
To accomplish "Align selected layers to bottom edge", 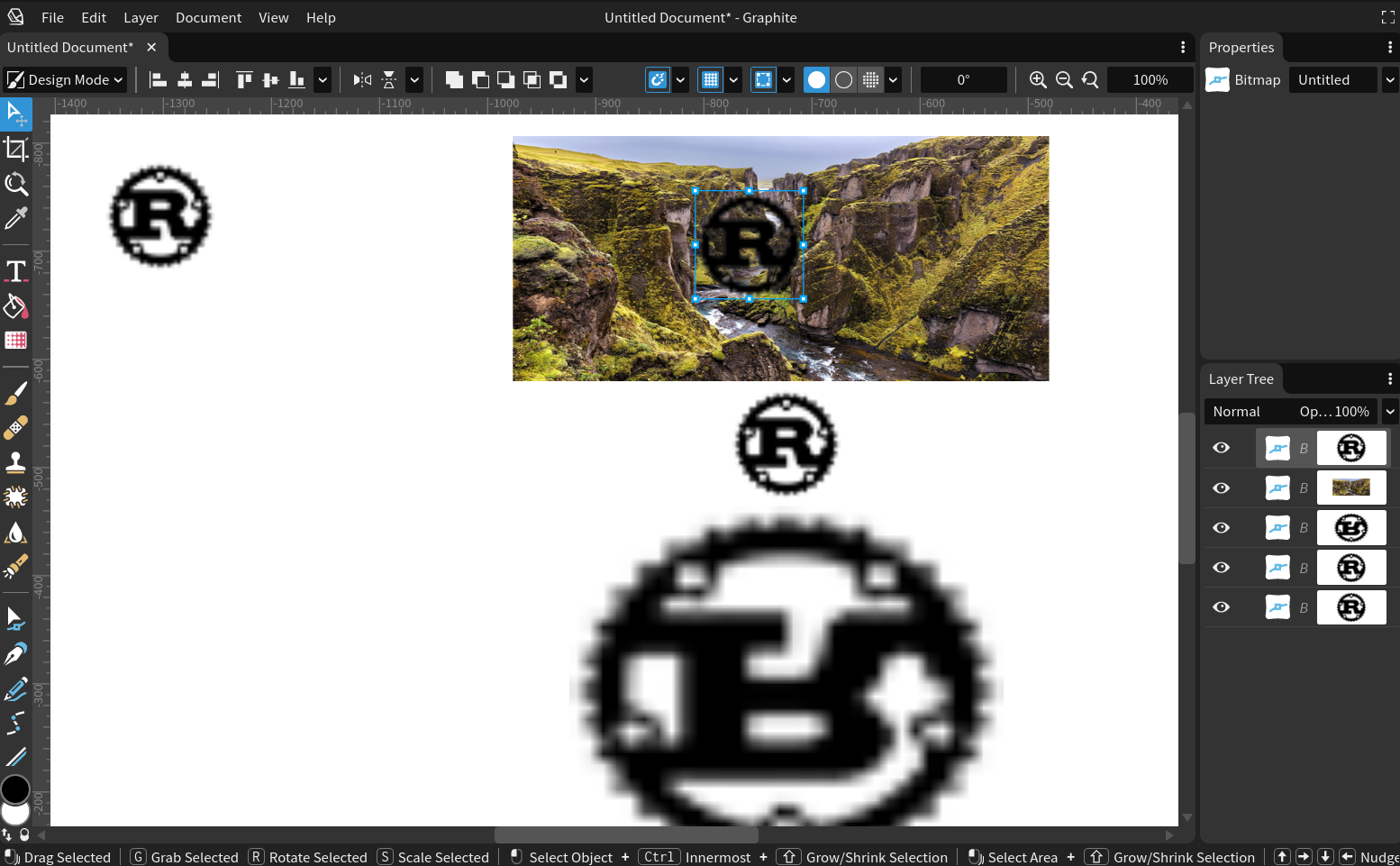I will click(x=296, y=80).
